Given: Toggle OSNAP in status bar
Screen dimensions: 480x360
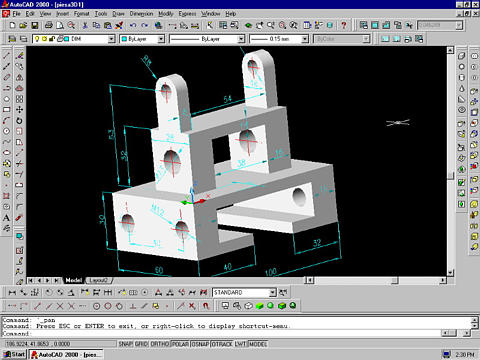Looking at the screenshot, I should click(x=200, y=344).
